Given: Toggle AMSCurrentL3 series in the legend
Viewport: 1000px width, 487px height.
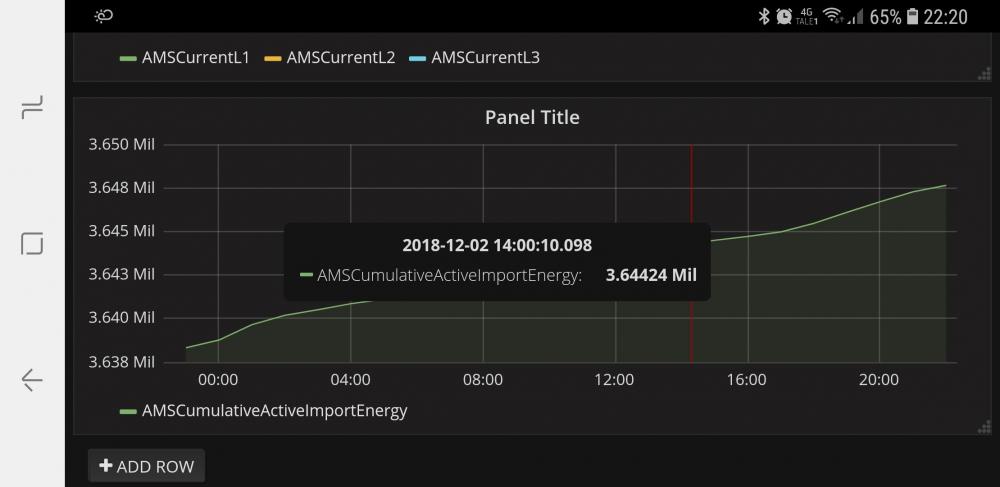Looking at the screenshot, I should tap(485, 57).
